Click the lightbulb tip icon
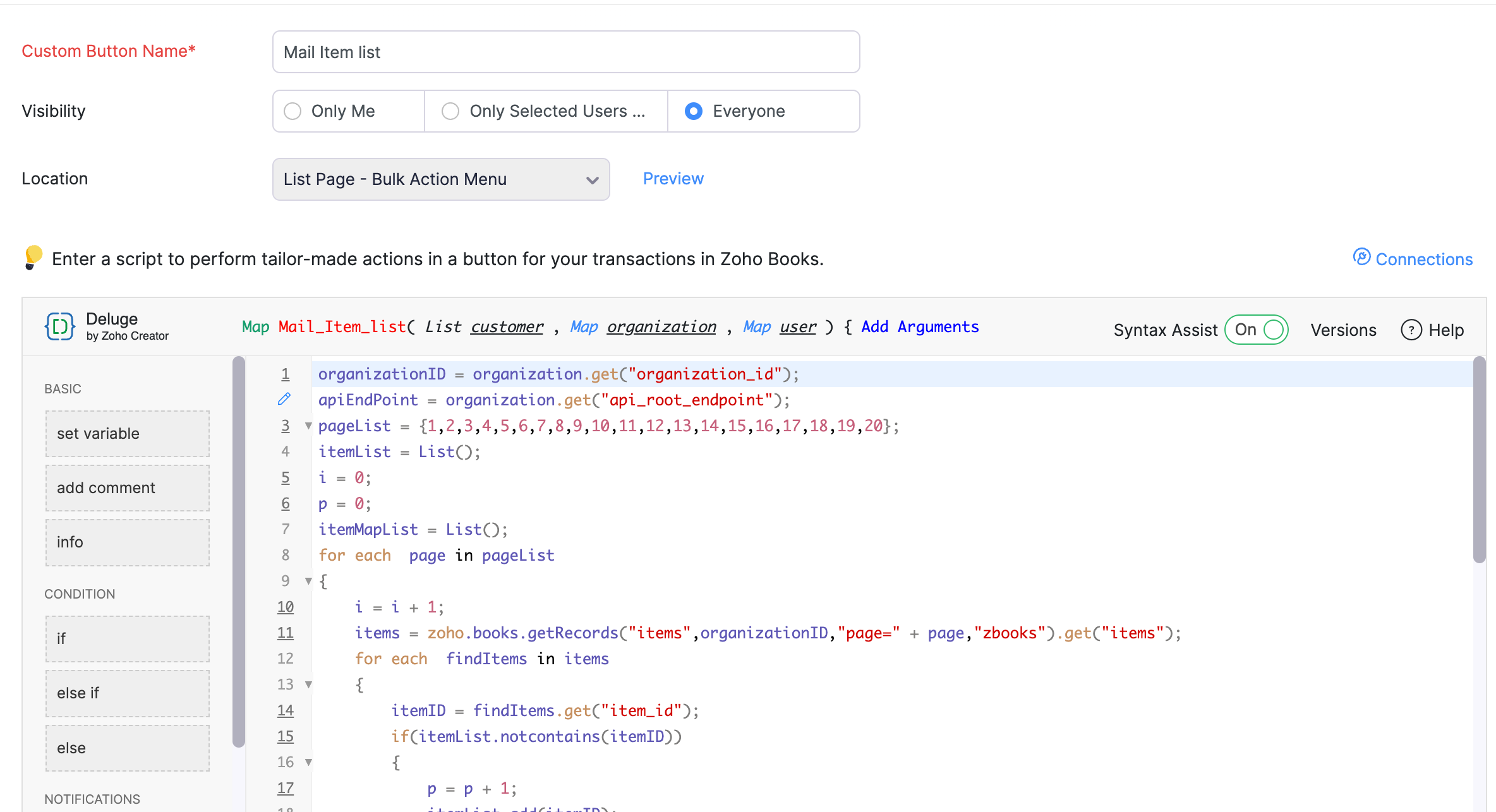1496x812 pixels. tap(33, 258)
